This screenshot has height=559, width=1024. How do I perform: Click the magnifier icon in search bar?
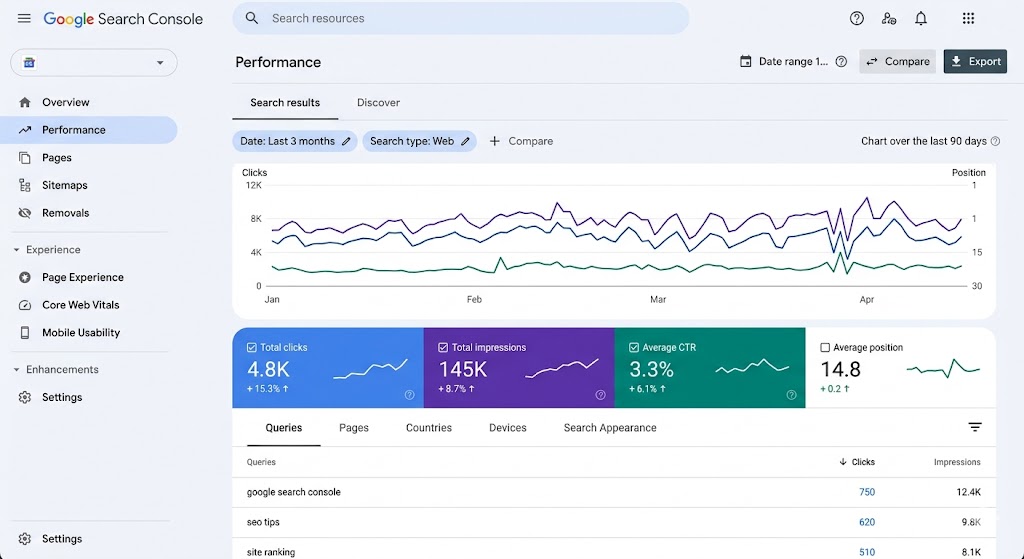click(252, 18)
